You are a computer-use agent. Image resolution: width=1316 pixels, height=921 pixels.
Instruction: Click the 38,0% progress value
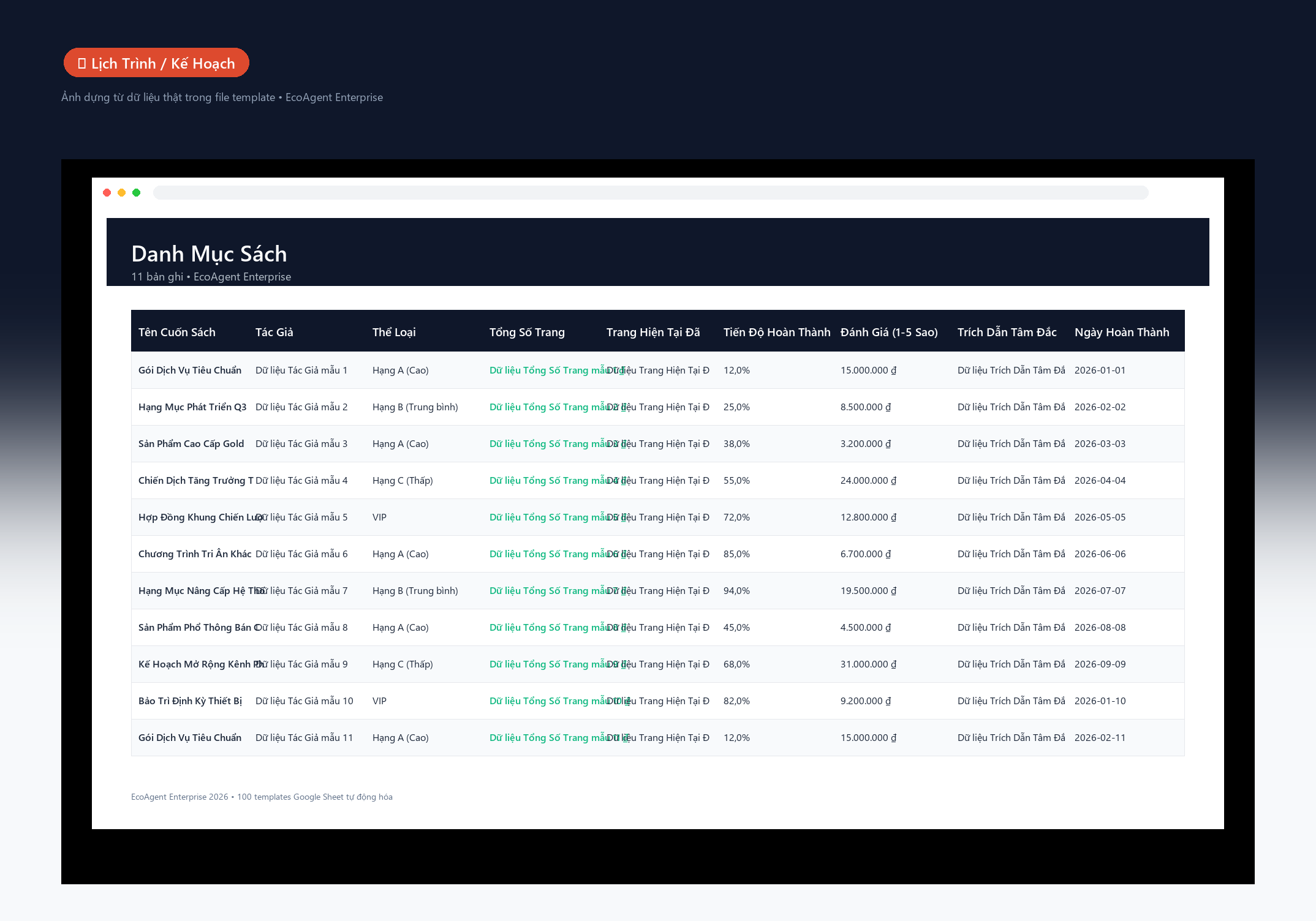pos(736,443)
